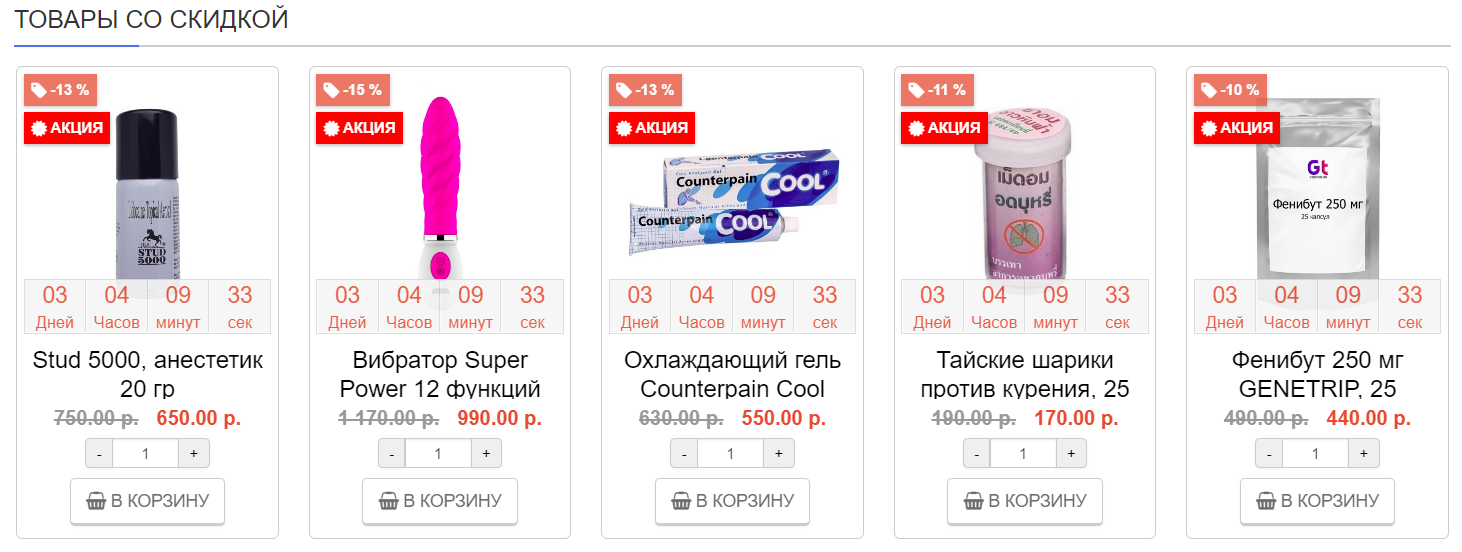Click the quantity field for Фенибут
This screenshot has width=1462, height=552.
tap(1315, 454)
